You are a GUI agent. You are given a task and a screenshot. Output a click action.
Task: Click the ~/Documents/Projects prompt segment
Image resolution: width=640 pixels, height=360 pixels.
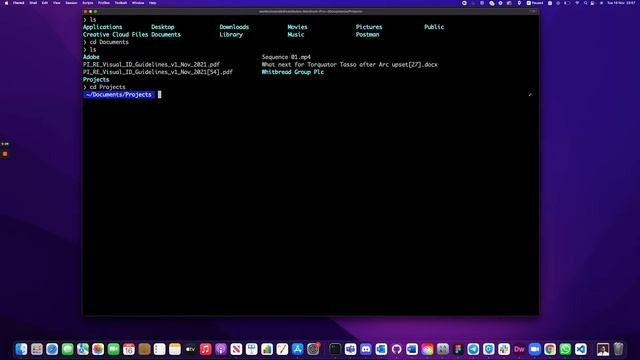point(119,95)
